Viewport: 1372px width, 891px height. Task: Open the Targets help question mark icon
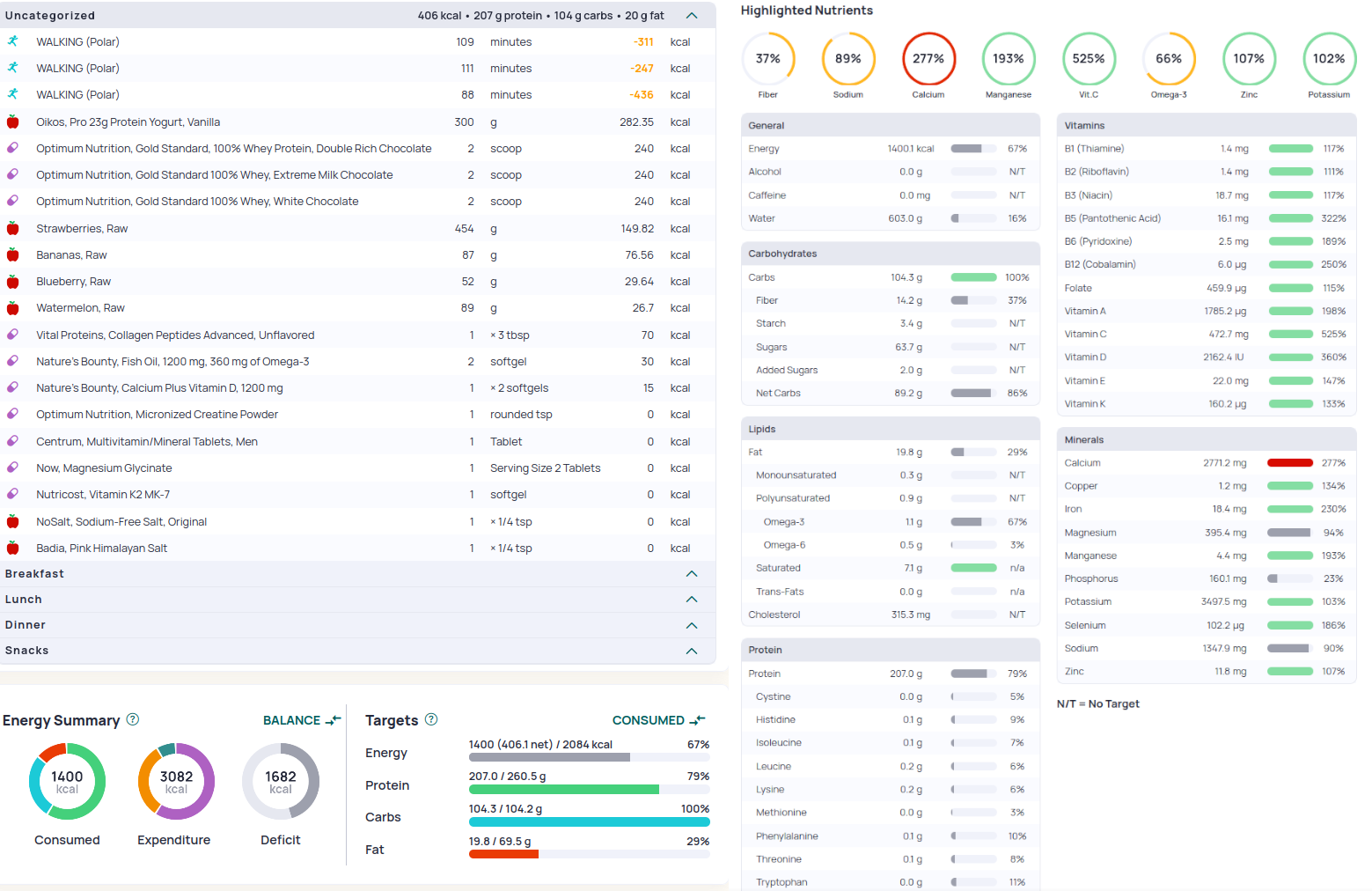431,719
